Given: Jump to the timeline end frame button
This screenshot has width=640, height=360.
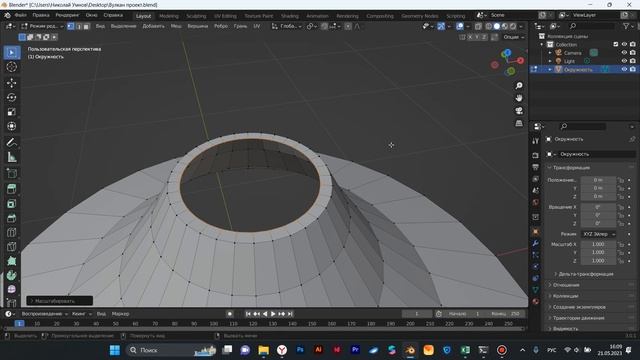Looking at the screenshot, I should pyautogui.click(x=290, y=314).
